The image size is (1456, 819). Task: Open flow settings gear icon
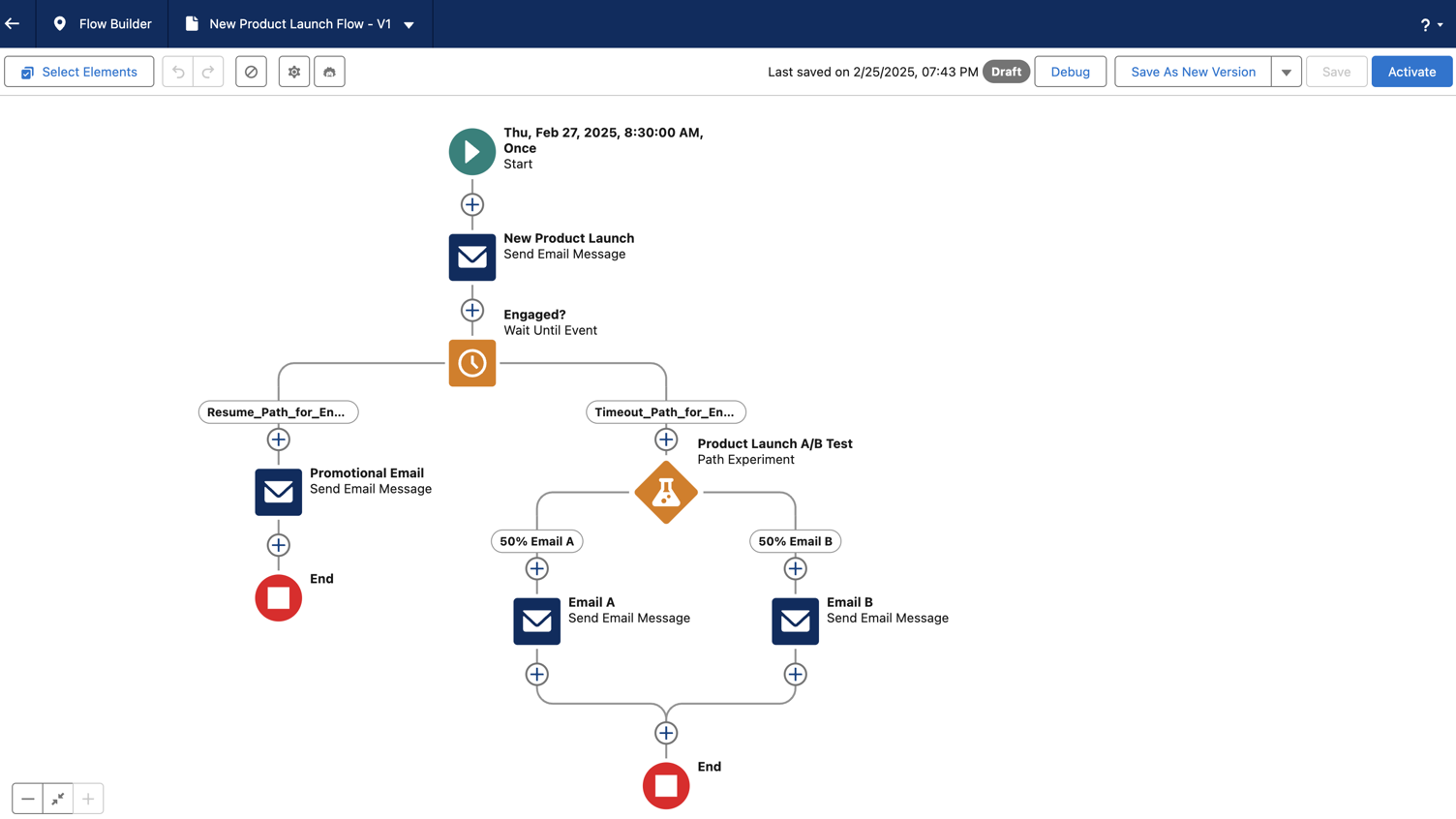click(294, 72)
